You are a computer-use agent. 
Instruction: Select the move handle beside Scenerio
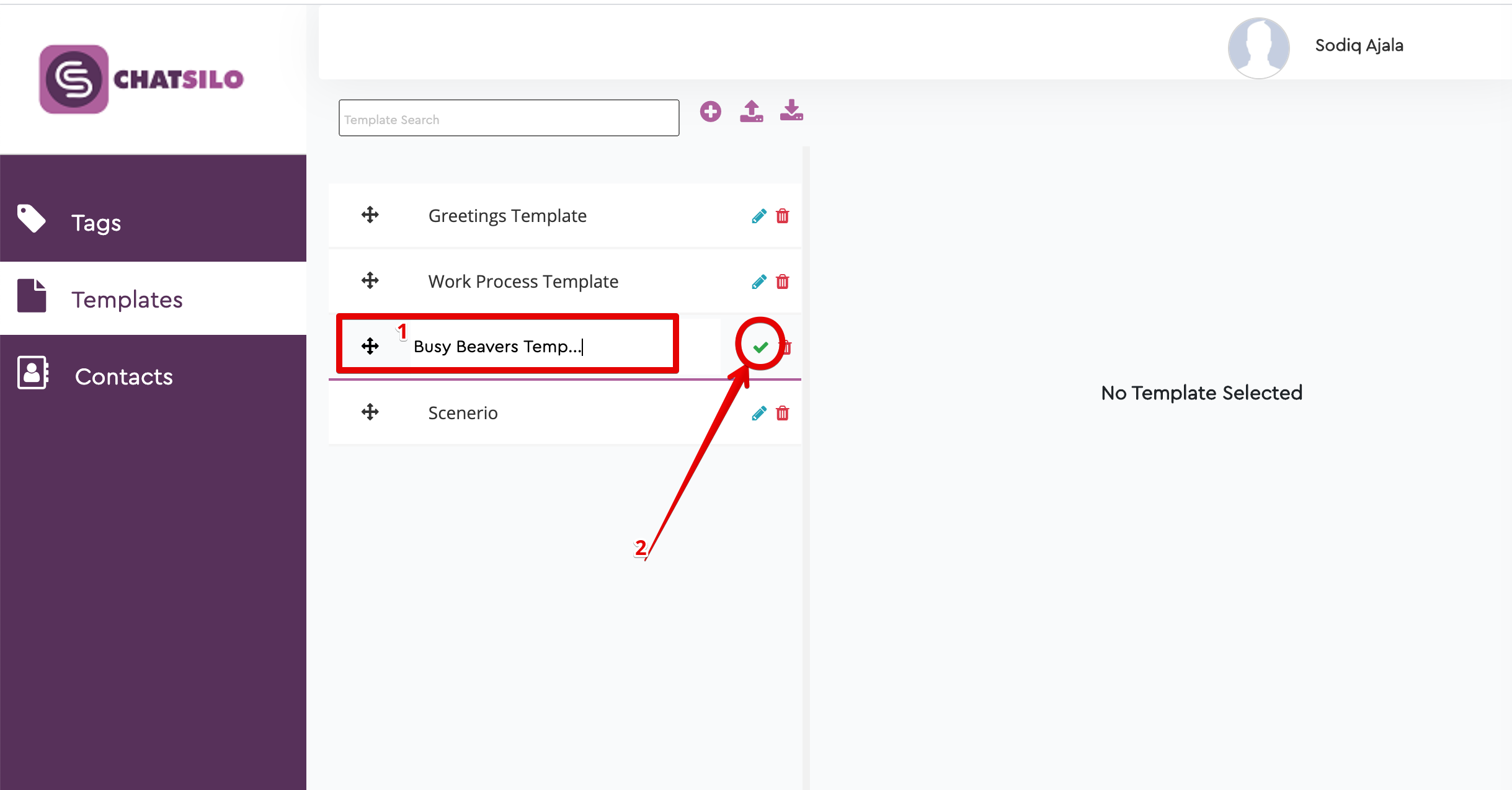pos(370,412)
